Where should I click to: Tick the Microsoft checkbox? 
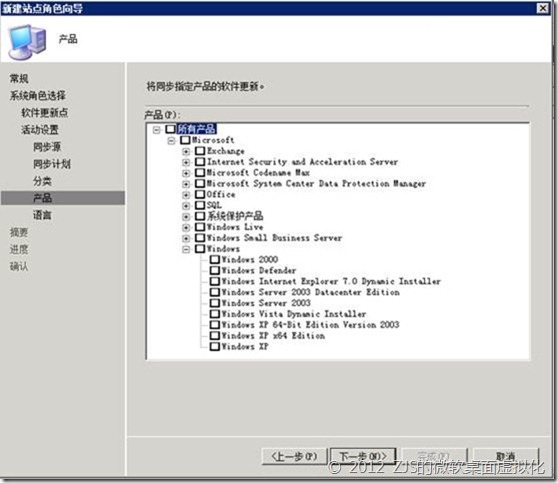click(185, 140)
